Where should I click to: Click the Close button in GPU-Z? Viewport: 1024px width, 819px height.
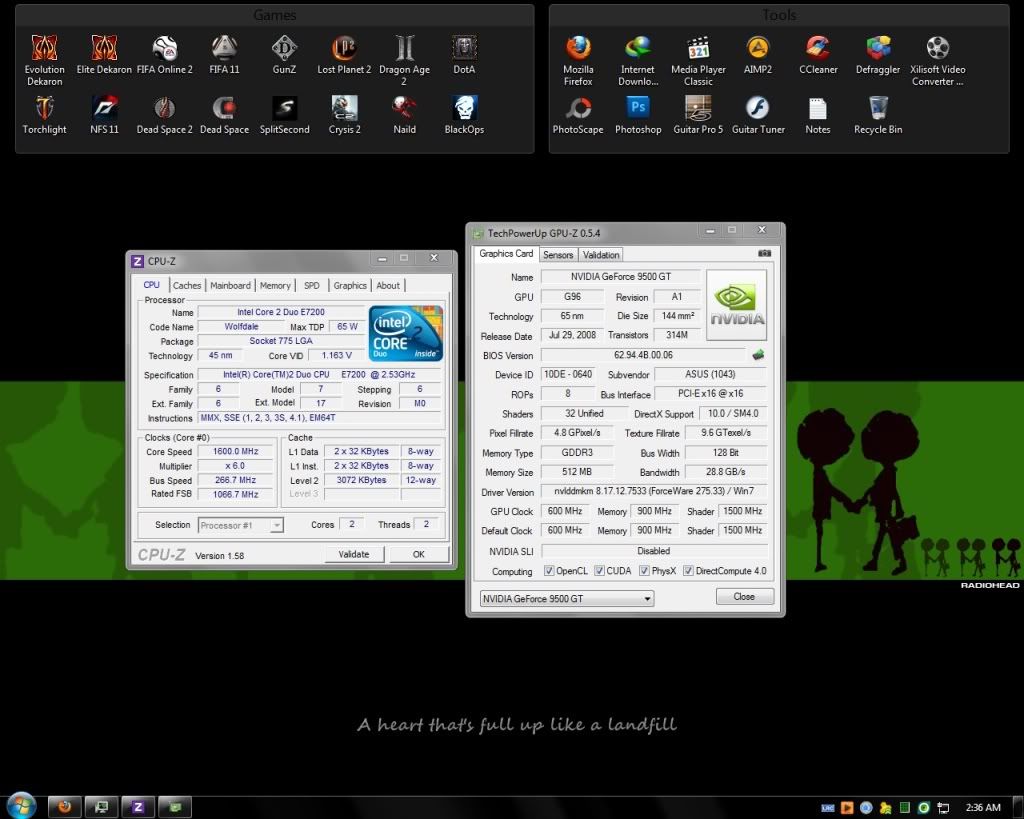(744, 596)
